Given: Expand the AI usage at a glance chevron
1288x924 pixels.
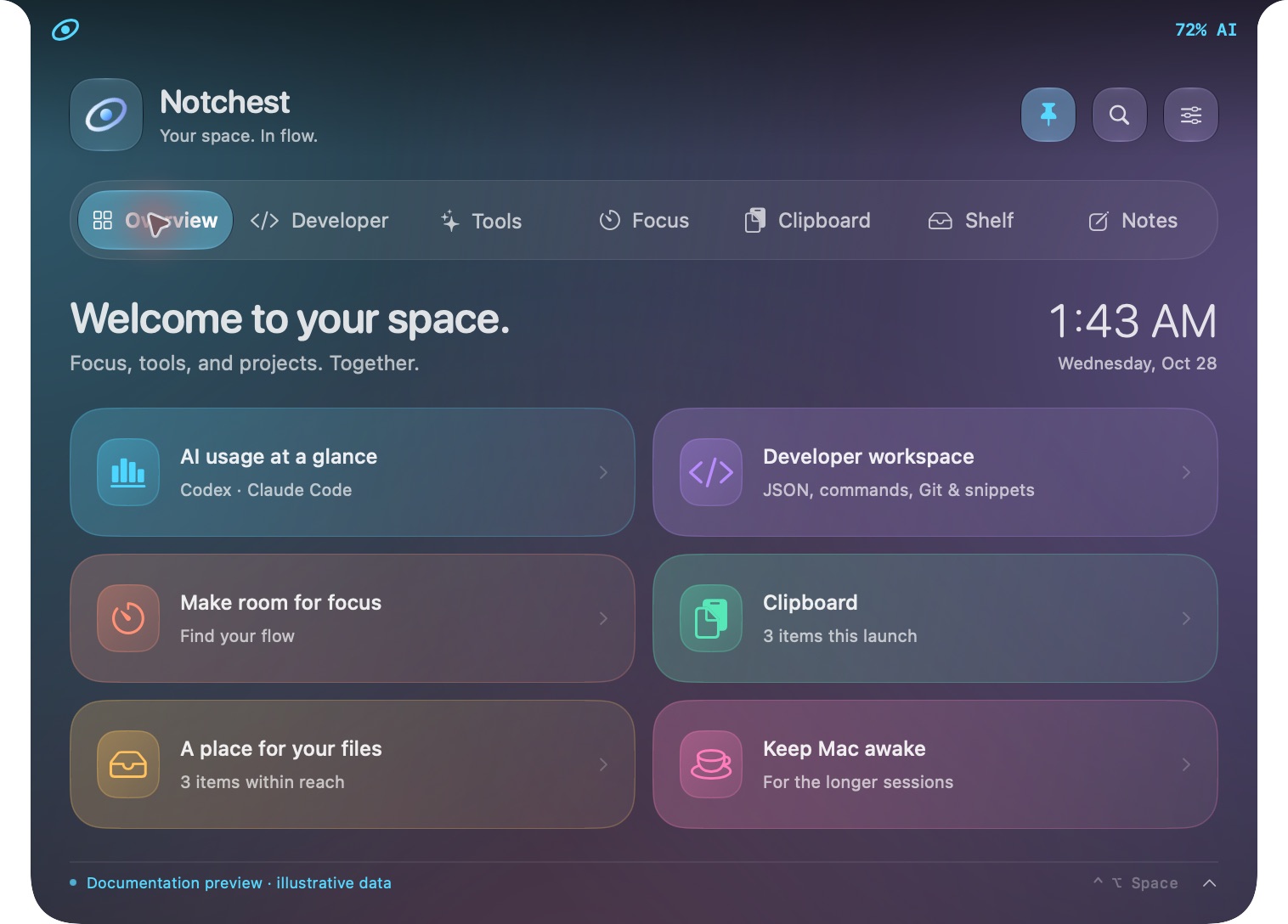Looking at the screenshot, I should 603,472.
